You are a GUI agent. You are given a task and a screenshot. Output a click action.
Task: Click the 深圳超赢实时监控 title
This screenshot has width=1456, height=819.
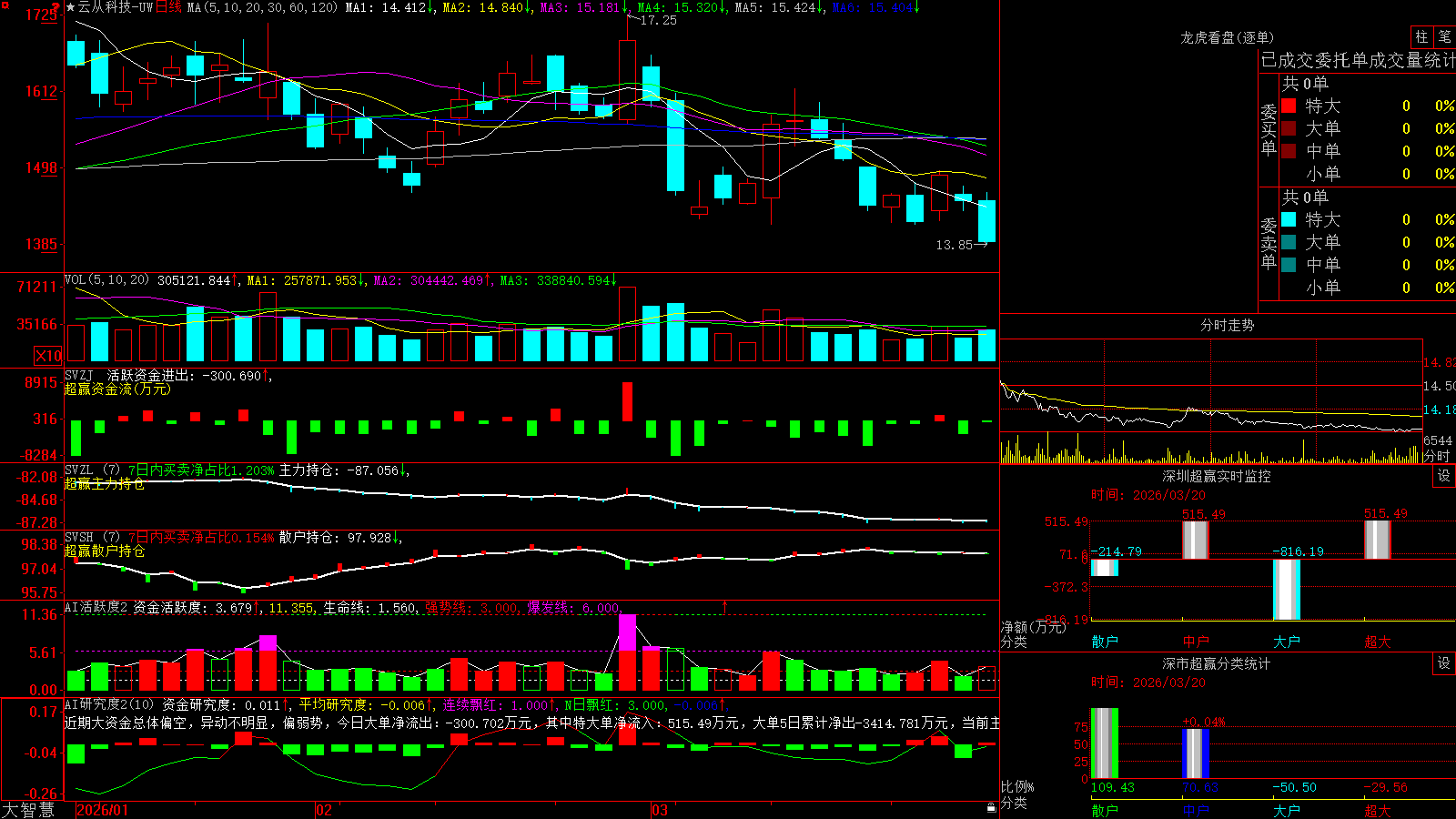tap(1216, 477)
